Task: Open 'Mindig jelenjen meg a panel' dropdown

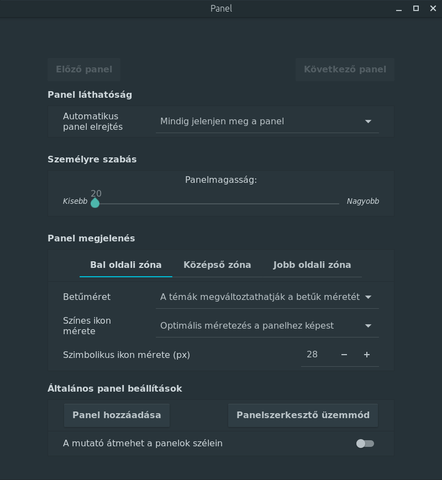Action: (x=267, y=121)
